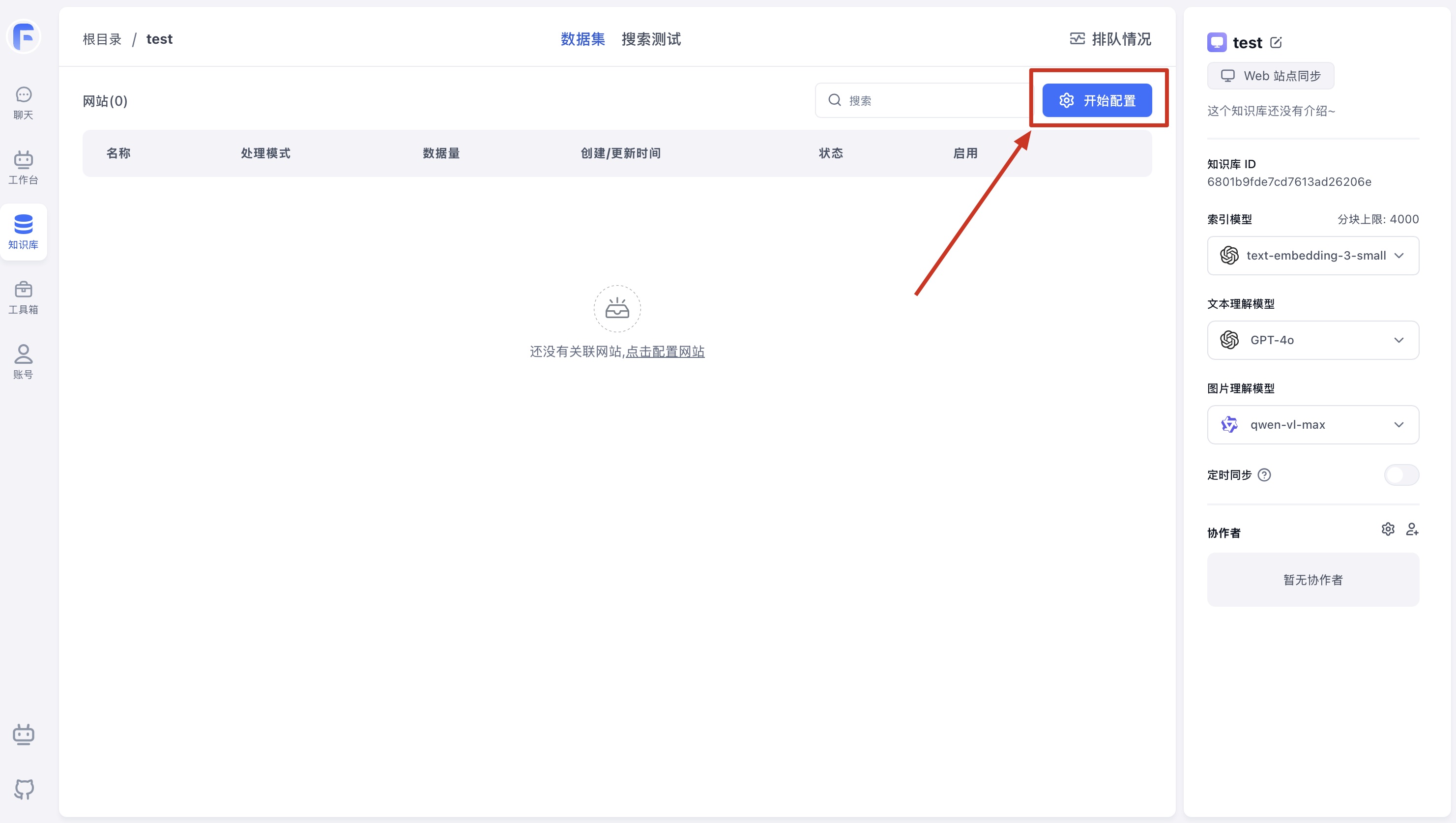Navigate to 根目录 in breadcrumb
Viewport: 1456px width, 823px height.
click(x=102, y=39)
